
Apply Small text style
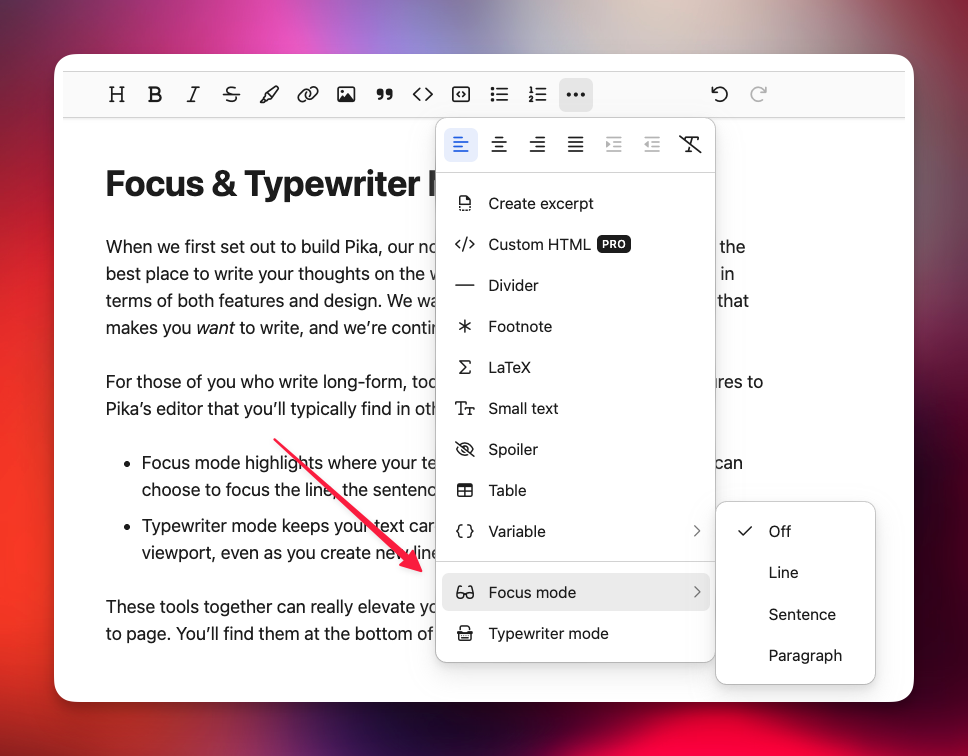(575, 409)
